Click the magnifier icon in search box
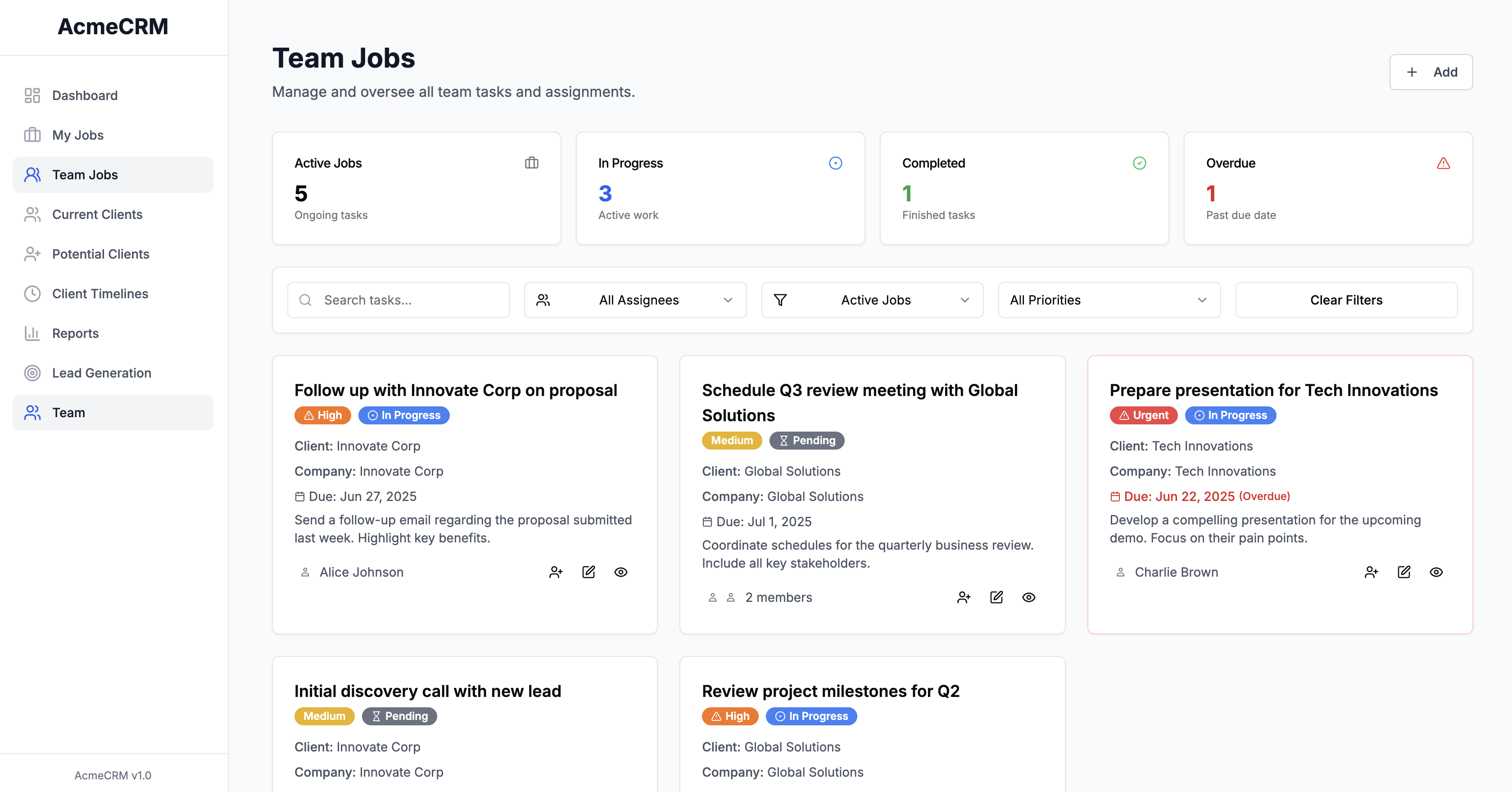 (x=305, y=300)
